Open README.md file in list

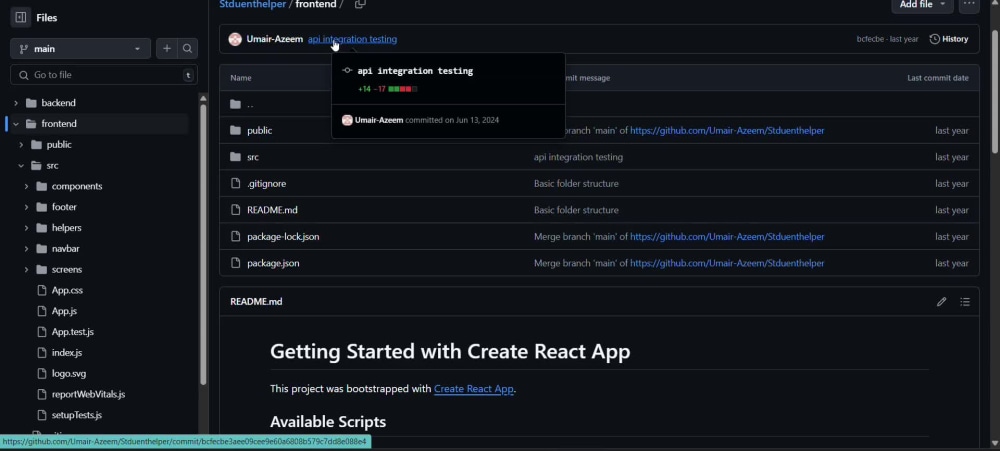[272, 210]
